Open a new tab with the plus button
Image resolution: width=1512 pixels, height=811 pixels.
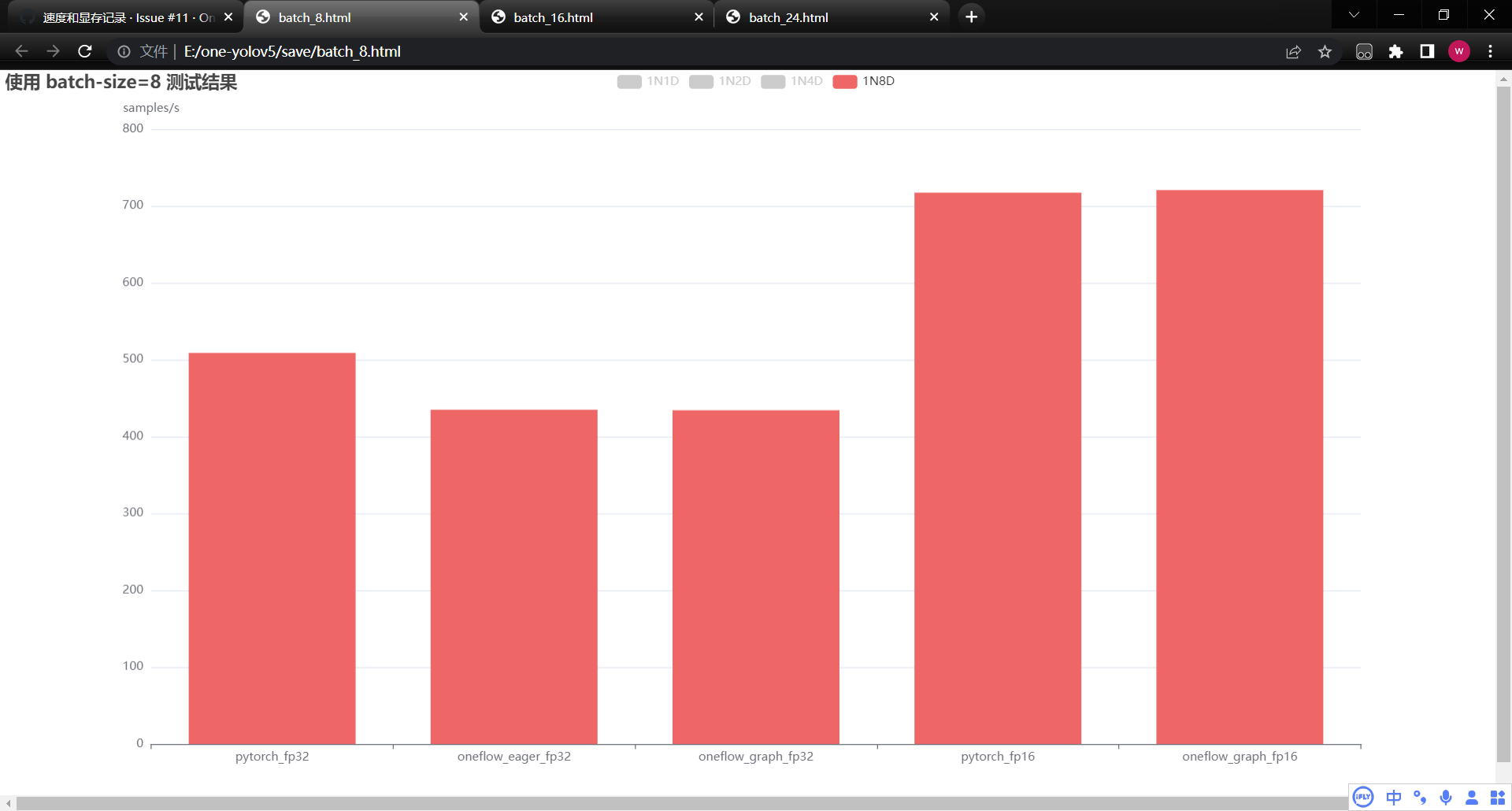(x=970, y=16)
